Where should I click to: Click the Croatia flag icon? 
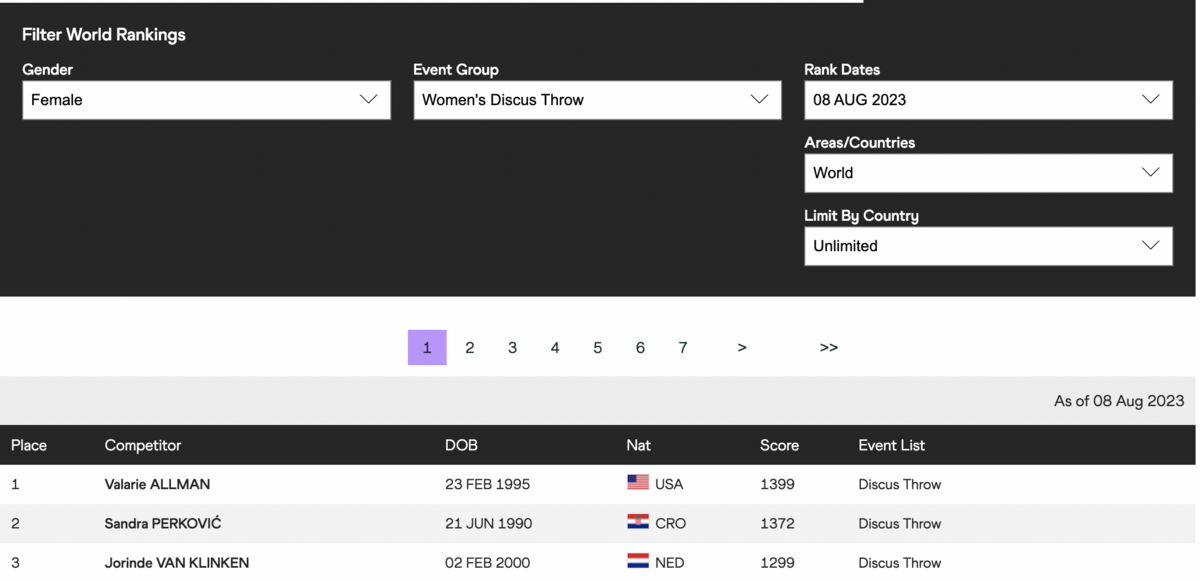(x=638, y=522)
